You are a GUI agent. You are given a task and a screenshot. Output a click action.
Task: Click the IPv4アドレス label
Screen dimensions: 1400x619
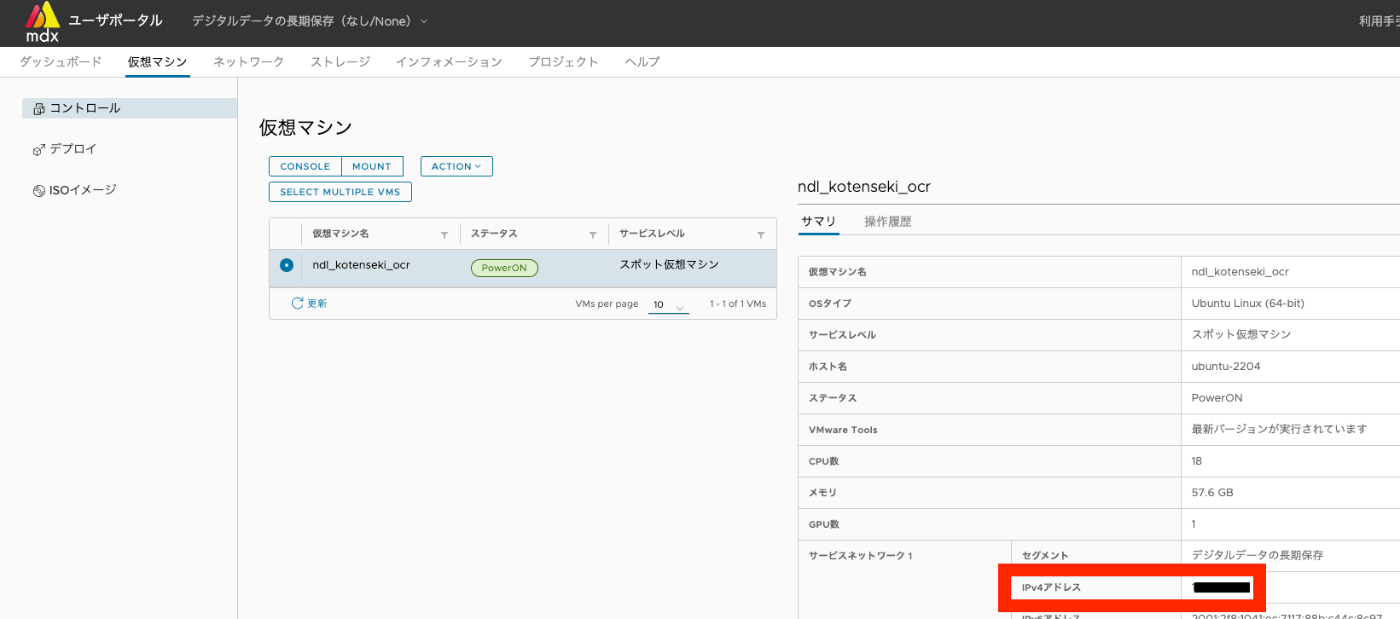1051,588
